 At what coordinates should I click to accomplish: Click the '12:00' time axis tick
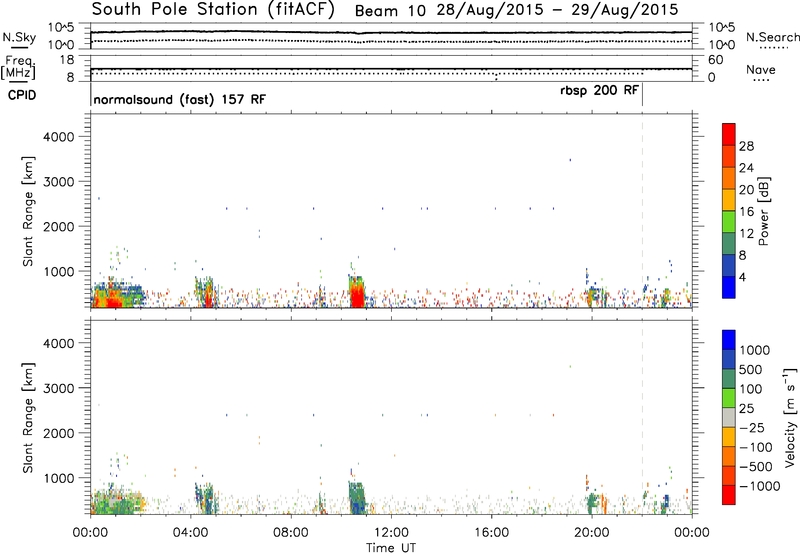pyautogui.click(x=391, y=533)
